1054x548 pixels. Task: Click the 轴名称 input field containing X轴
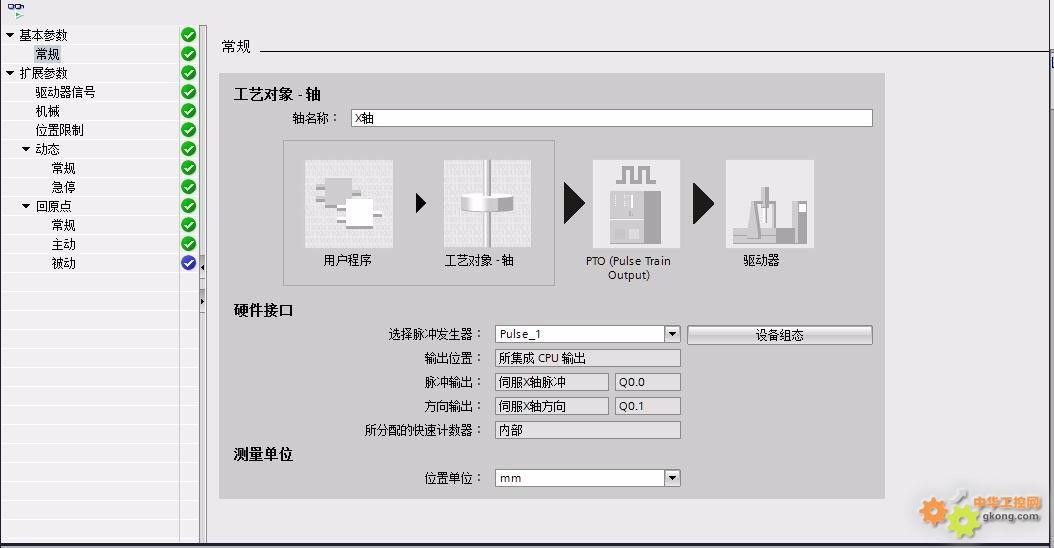(x=612, y=118)
